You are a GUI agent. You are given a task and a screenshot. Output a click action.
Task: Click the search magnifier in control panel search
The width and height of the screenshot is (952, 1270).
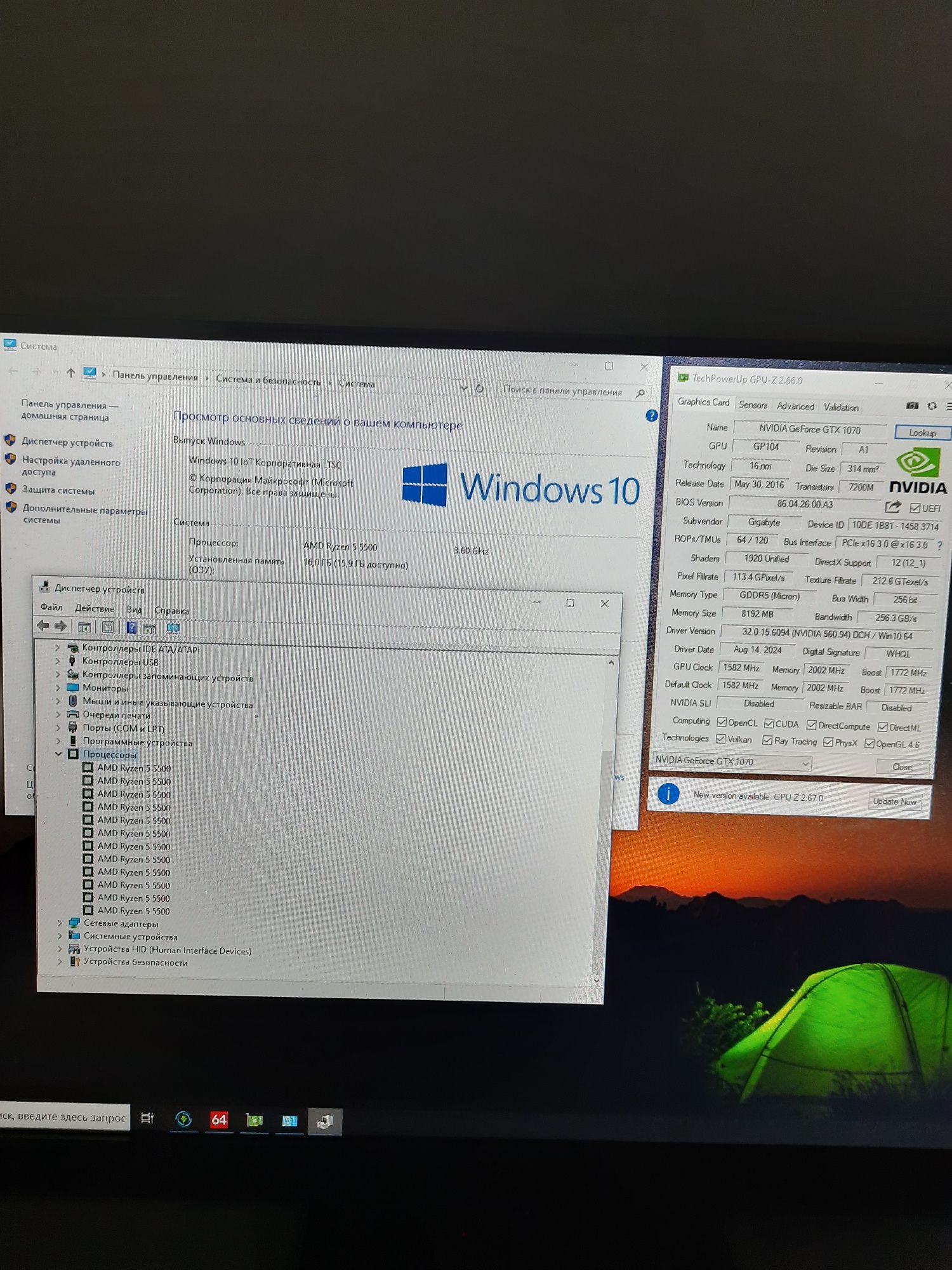tap(640, 393)
